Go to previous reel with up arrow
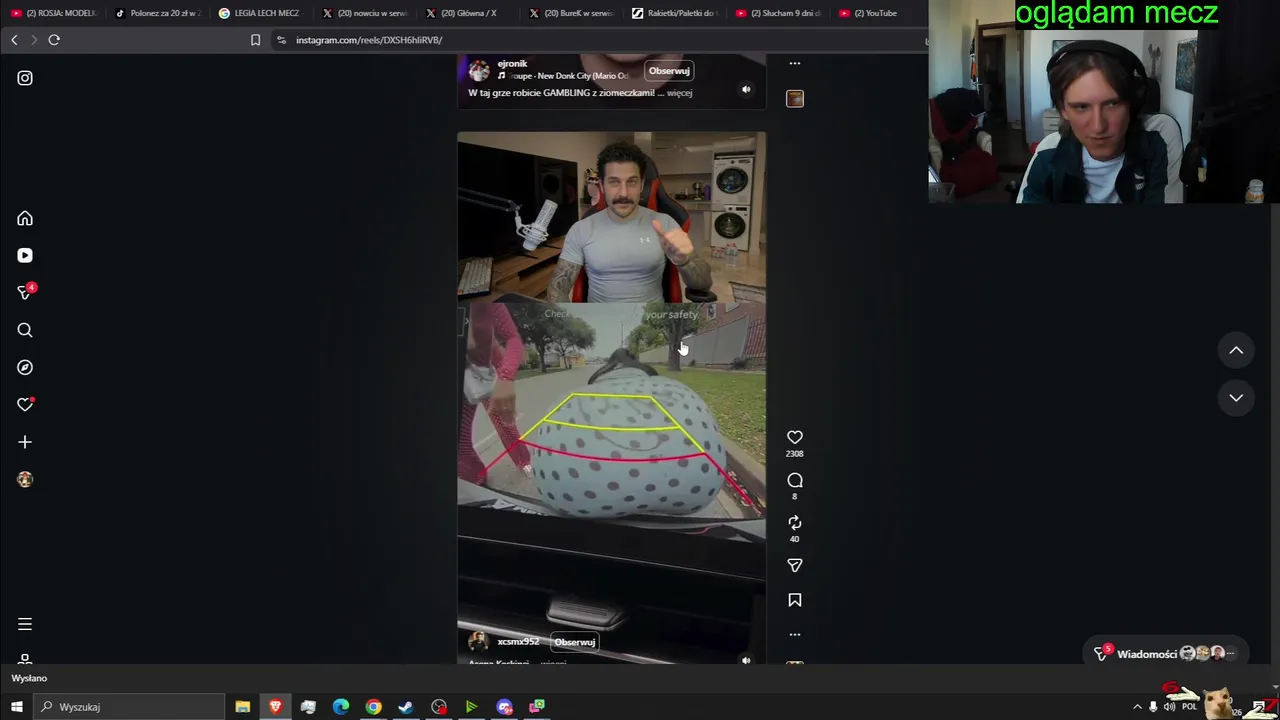This screenshot has height=720, width=1280. [1236, 350]
